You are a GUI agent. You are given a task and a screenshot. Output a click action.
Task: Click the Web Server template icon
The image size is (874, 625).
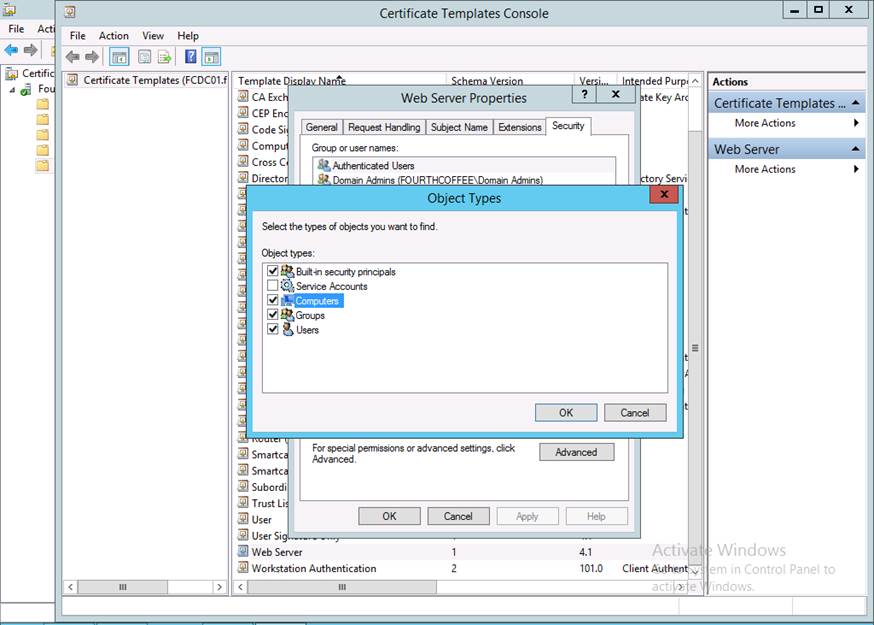(243, 552)
